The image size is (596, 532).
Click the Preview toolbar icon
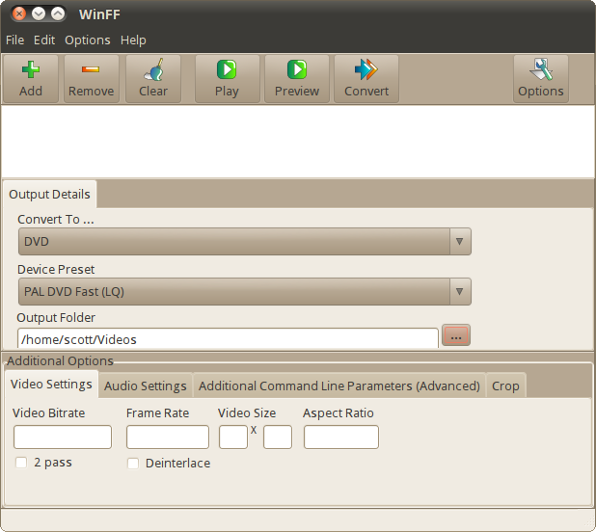[297, 70]
